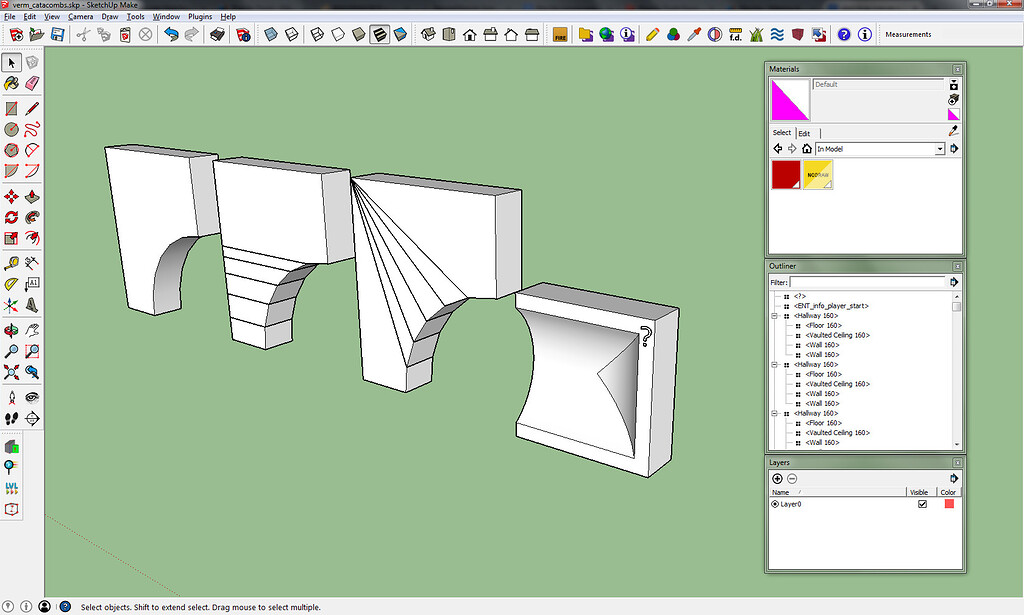1024x615 pixels.
Task: Click the Sample Paint eyedropper in Materials
Action: 953,132
